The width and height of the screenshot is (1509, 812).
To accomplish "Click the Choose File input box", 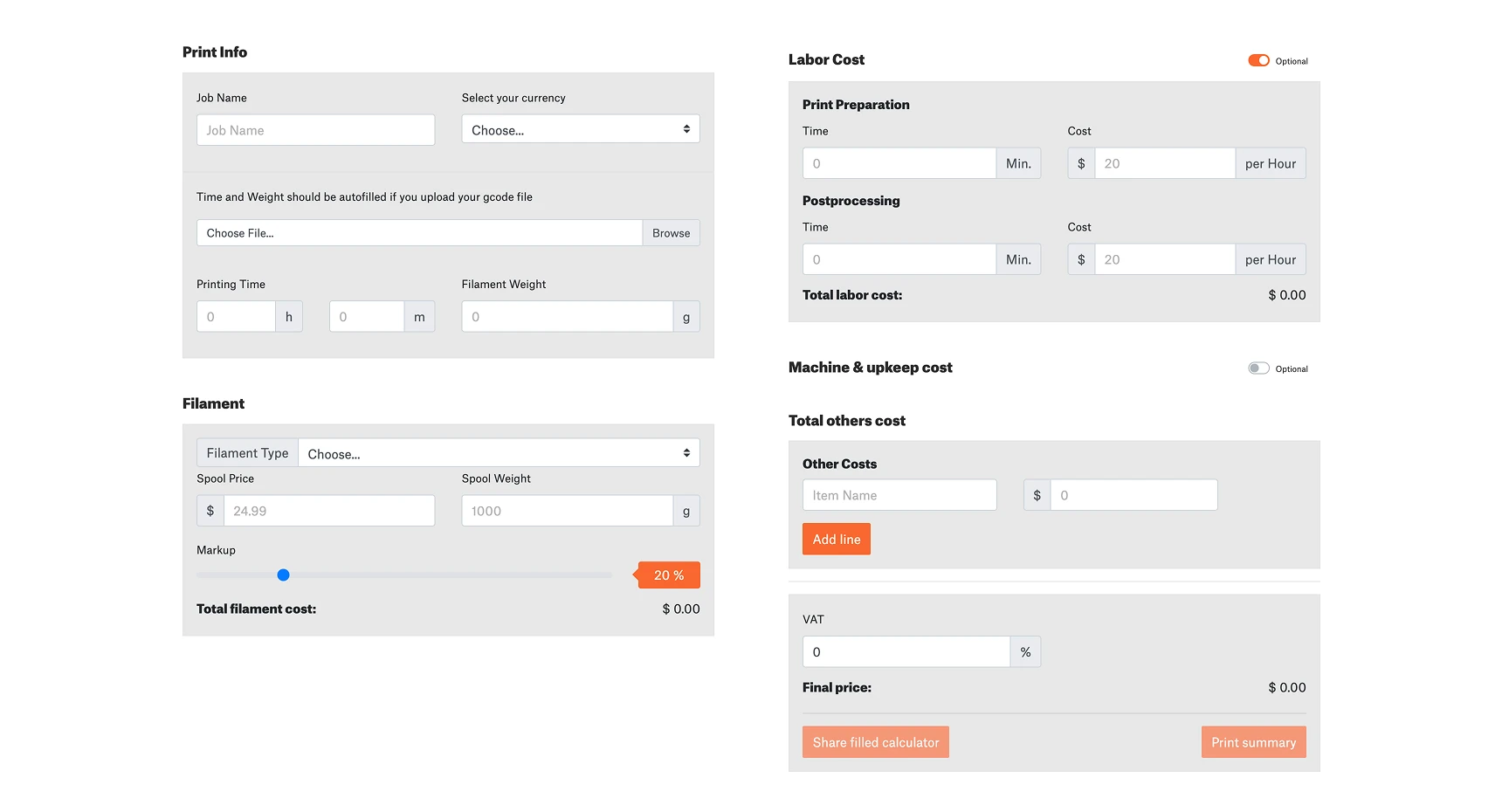I will [x=419, y=233].
